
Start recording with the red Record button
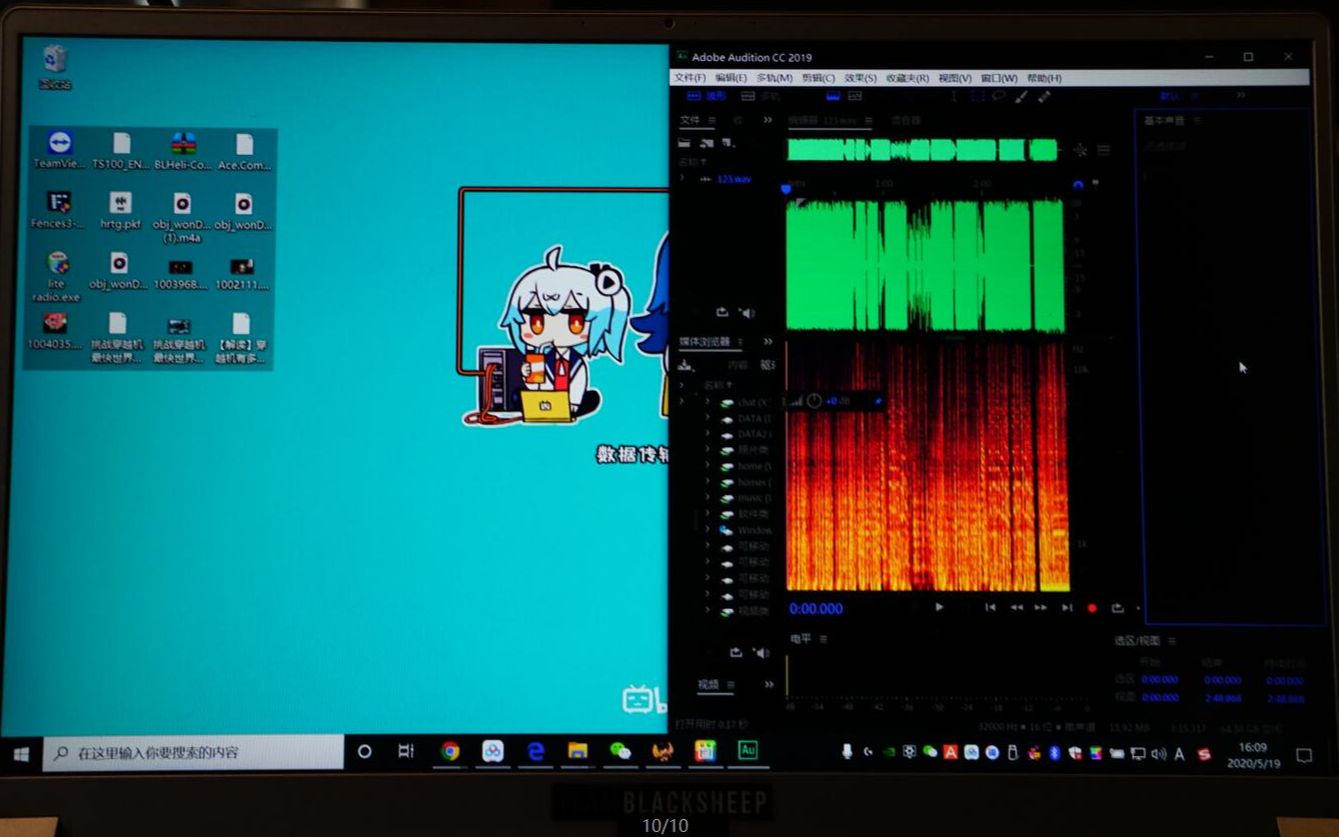click(1092, 607)
